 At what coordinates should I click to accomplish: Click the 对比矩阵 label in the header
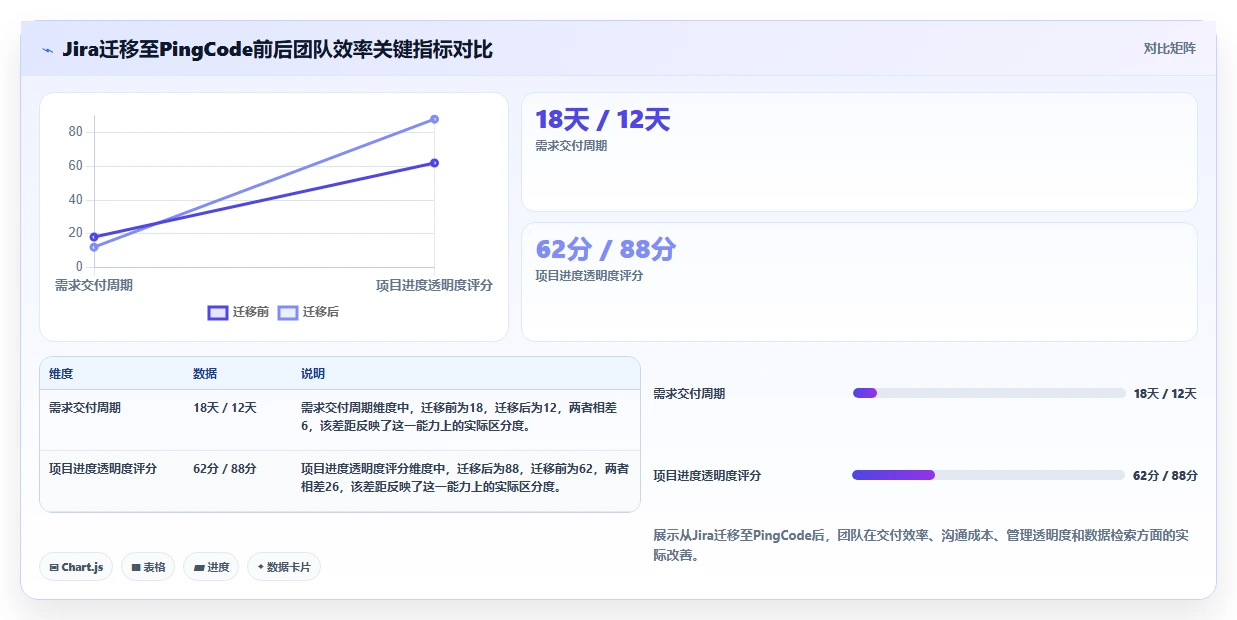1170,48
